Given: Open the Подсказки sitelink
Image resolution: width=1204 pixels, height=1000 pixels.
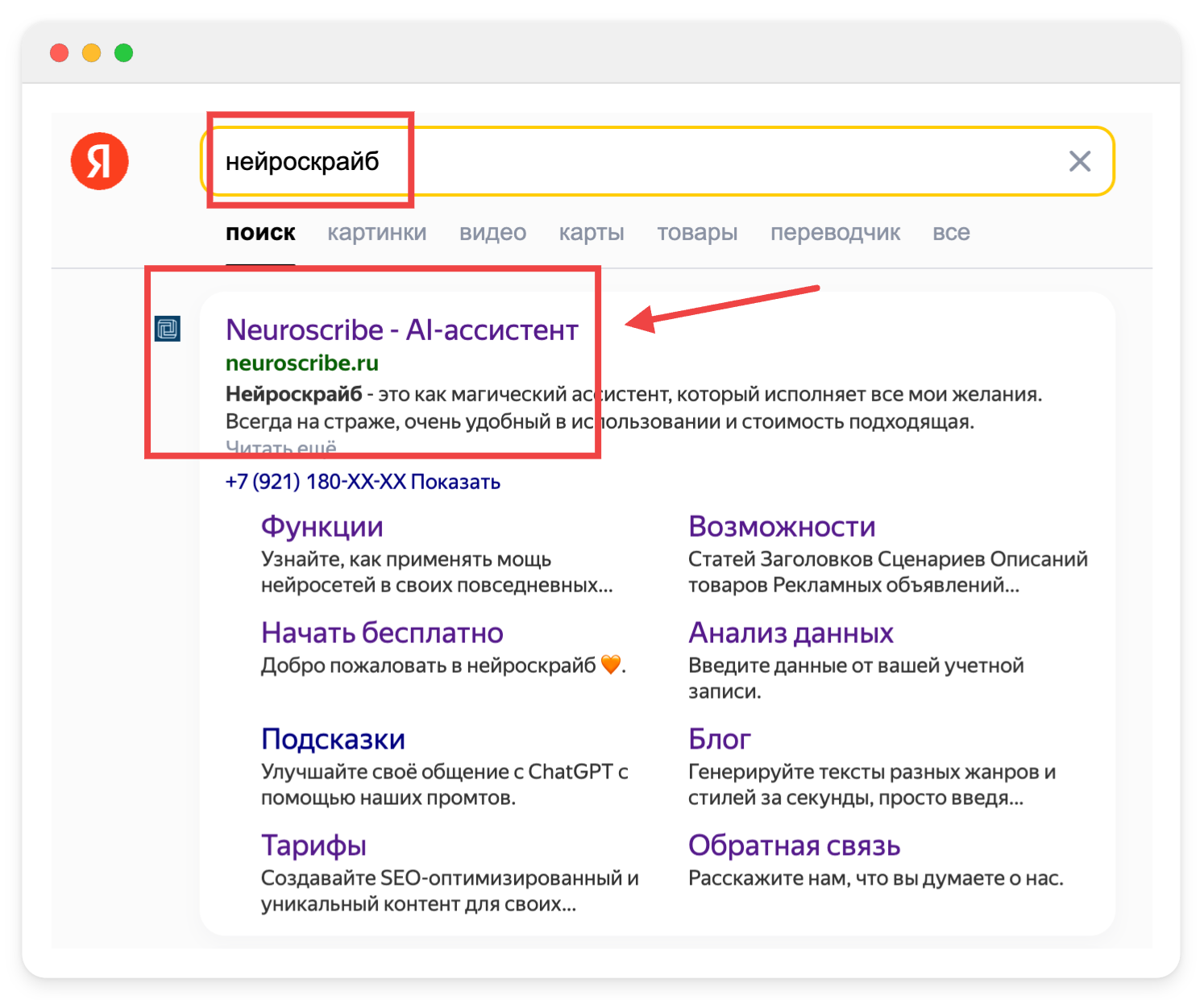Looking at the screenshot, I should pyautogui.click(x=333, y=740).
